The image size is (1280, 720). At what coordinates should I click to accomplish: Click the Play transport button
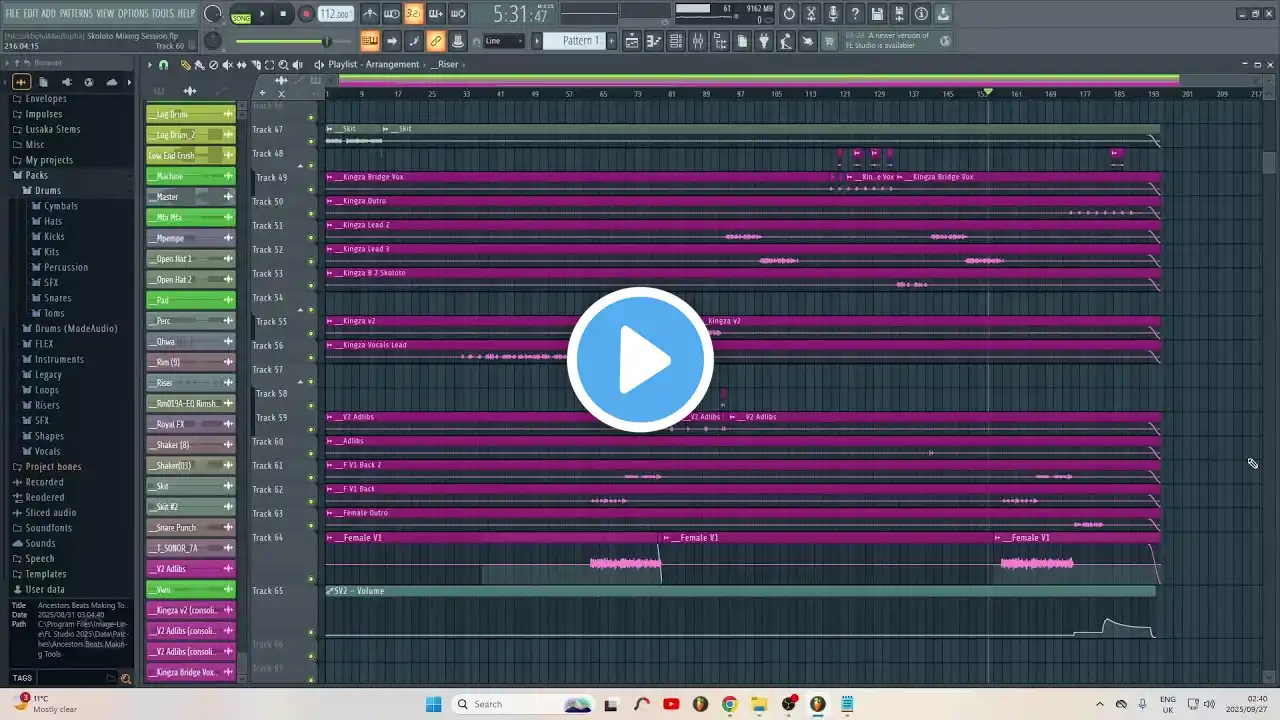(262, 14)
